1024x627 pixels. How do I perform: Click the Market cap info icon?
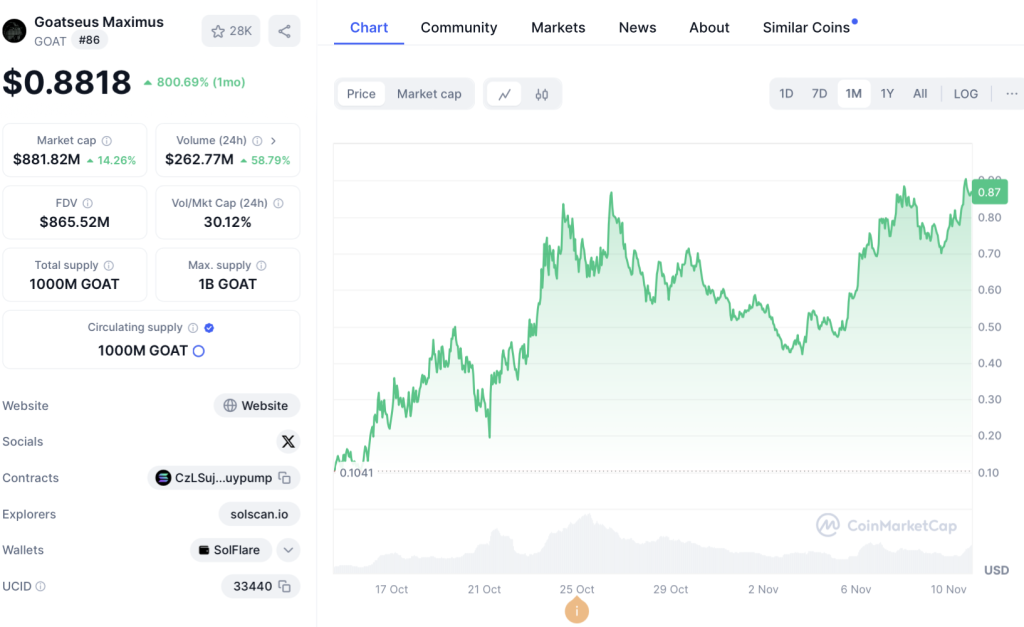106,140
